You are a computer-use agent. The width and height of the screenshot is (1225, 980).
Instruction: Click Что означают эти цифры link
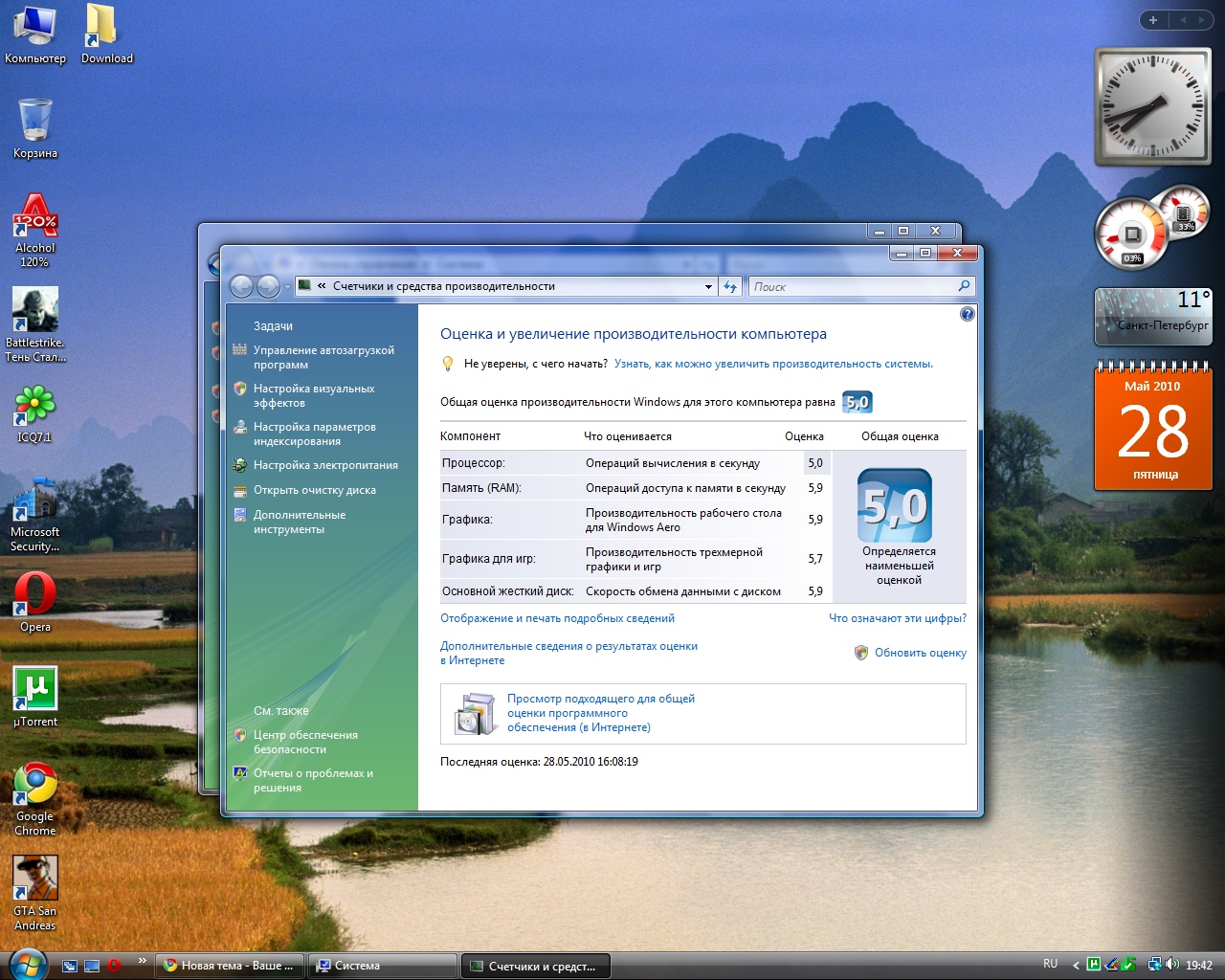coord(898,618)
